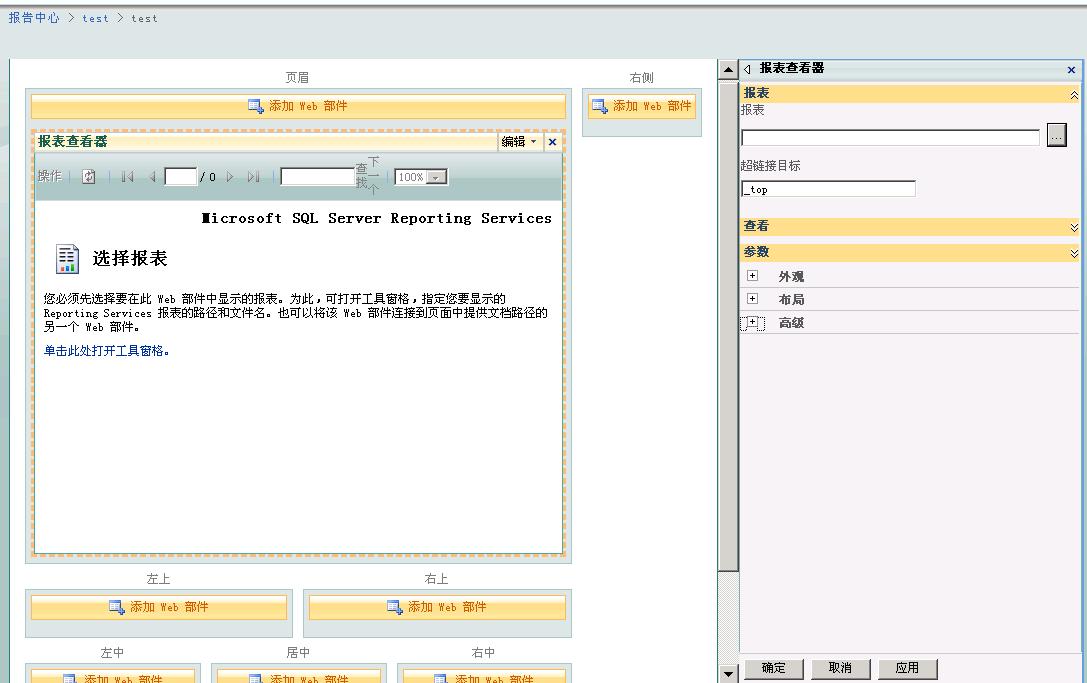Close the 报表查看器 web part
The height and width of the screenshot is (683, 1087).
[553, 142]
